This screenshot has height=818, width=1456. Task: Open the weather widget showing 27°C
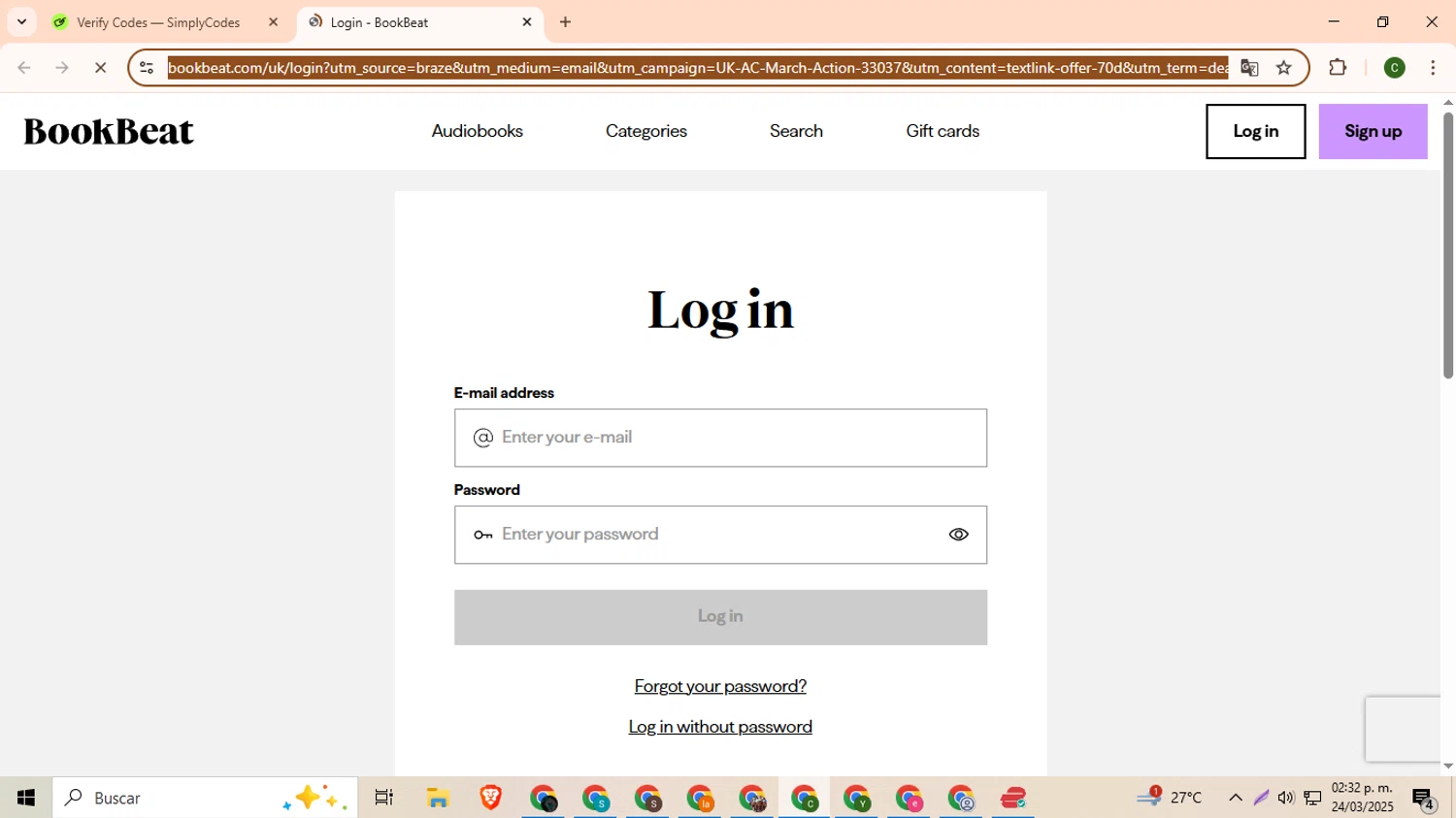tap(1170, 798)
